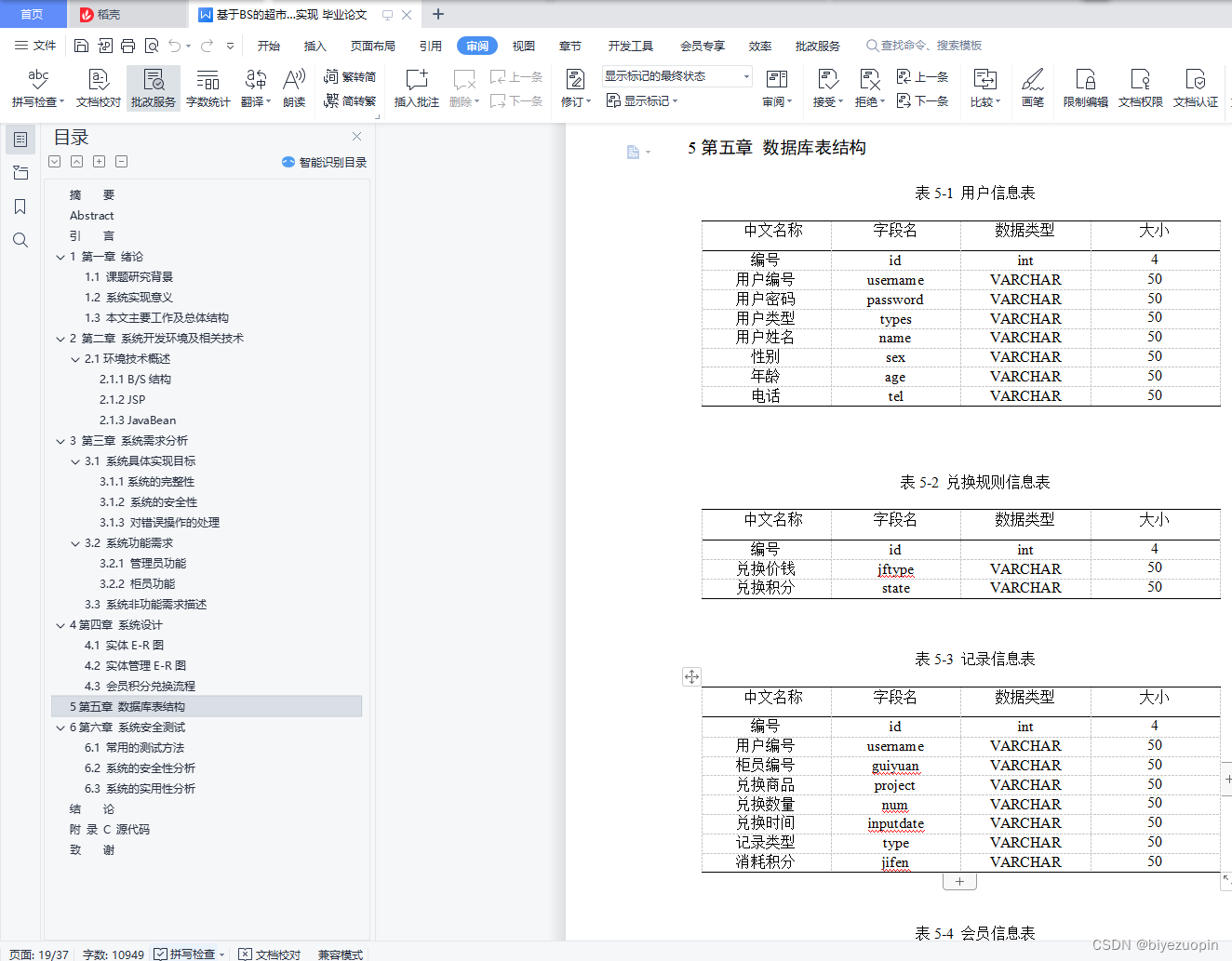Screen dimensions: 1232x961
Task: Click the 'jftype' cell in table 5-2
Action: point(895,569)
